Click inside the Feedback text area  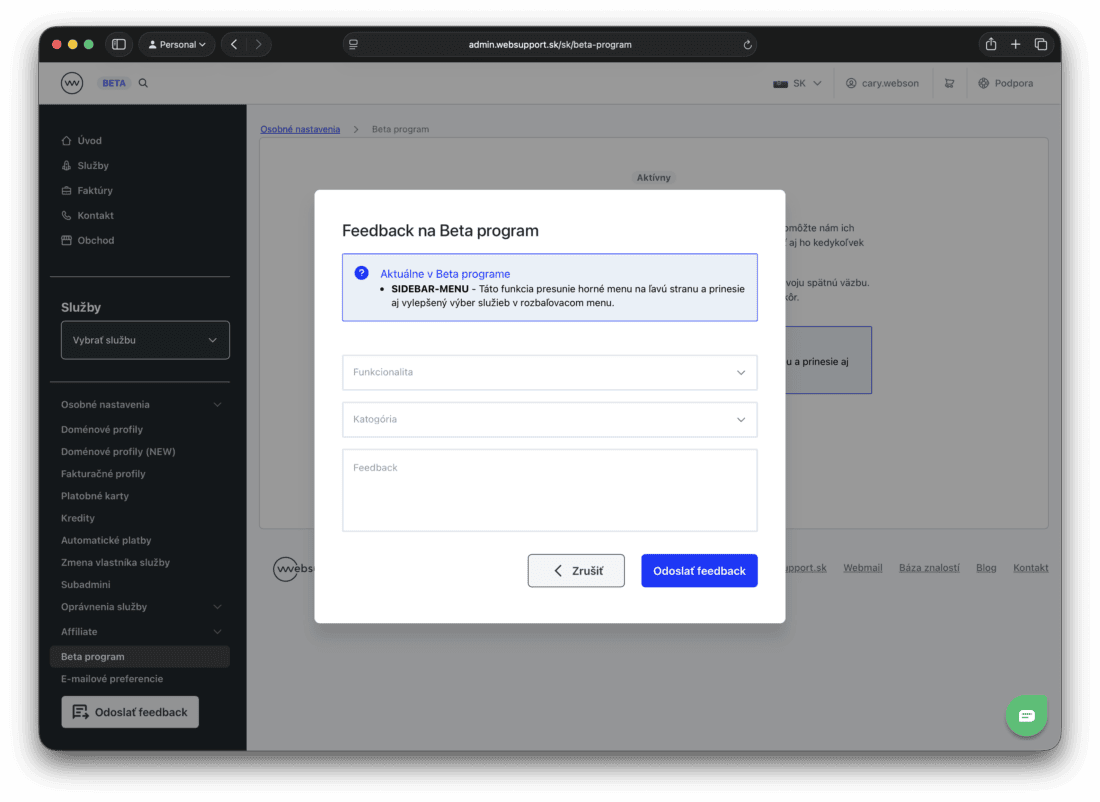pyautogui.click(x=549, y=490)
